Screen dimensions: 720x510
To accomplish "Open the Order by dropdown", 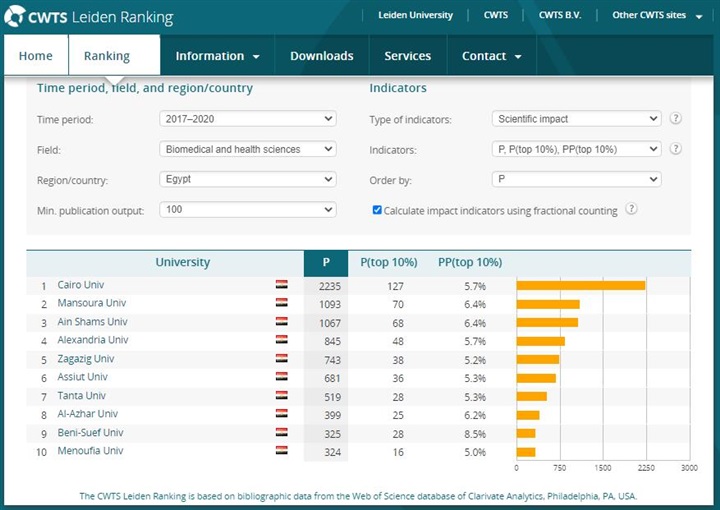I will [576, 180].
